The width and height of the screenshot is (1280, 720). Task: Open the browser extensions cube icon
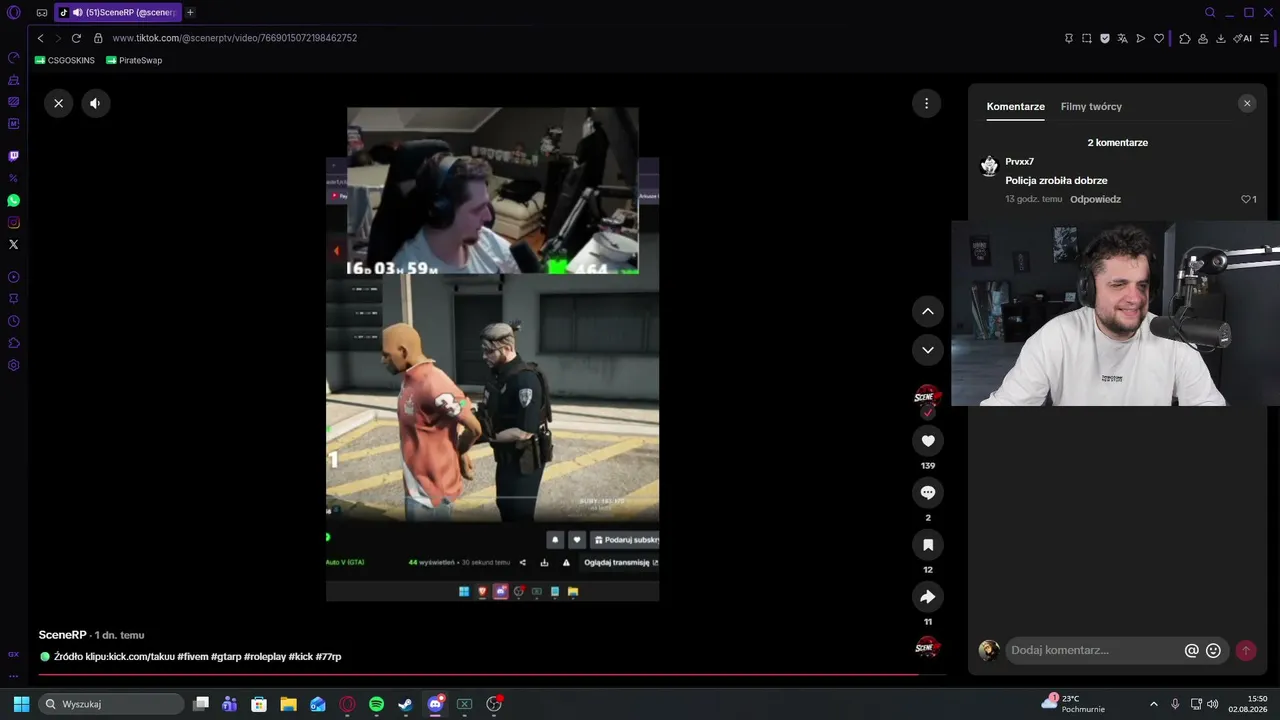pos(1185,38)
